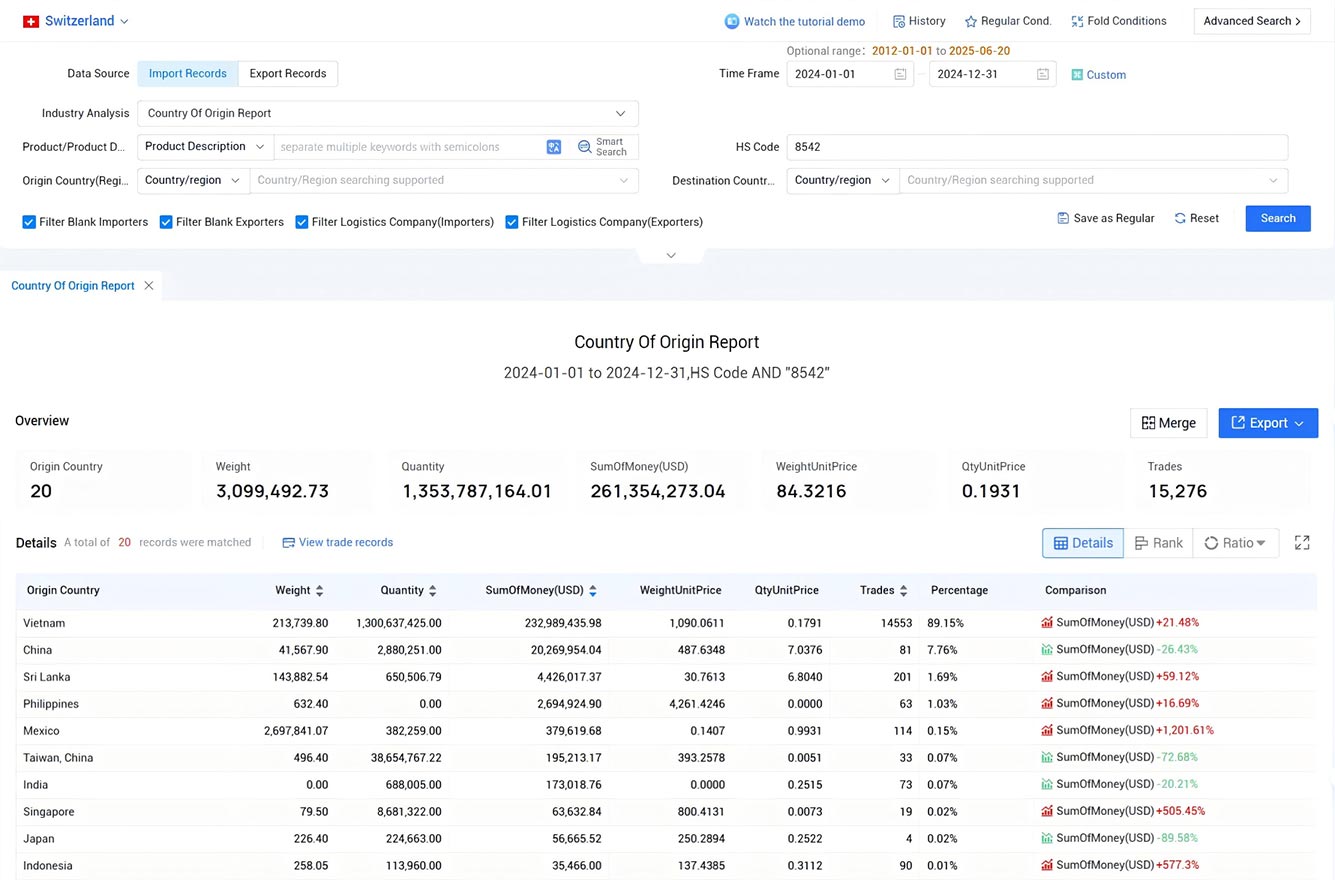Click comparison chart icon in Taiwan, China row
Image resolution: width=1335 pixels, height=880 pixels.
tap(1047, 757)
